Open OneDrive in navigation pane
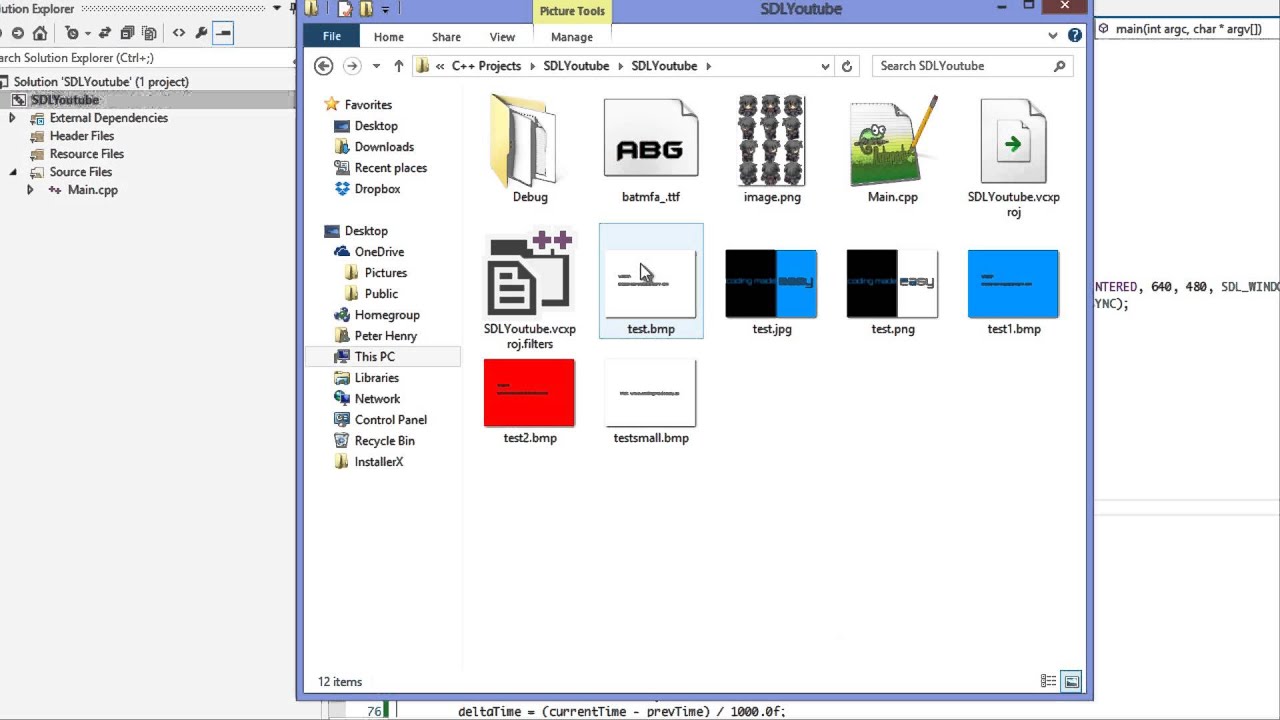The height and width of the screenshot is (720, 1280). point(379,252)
